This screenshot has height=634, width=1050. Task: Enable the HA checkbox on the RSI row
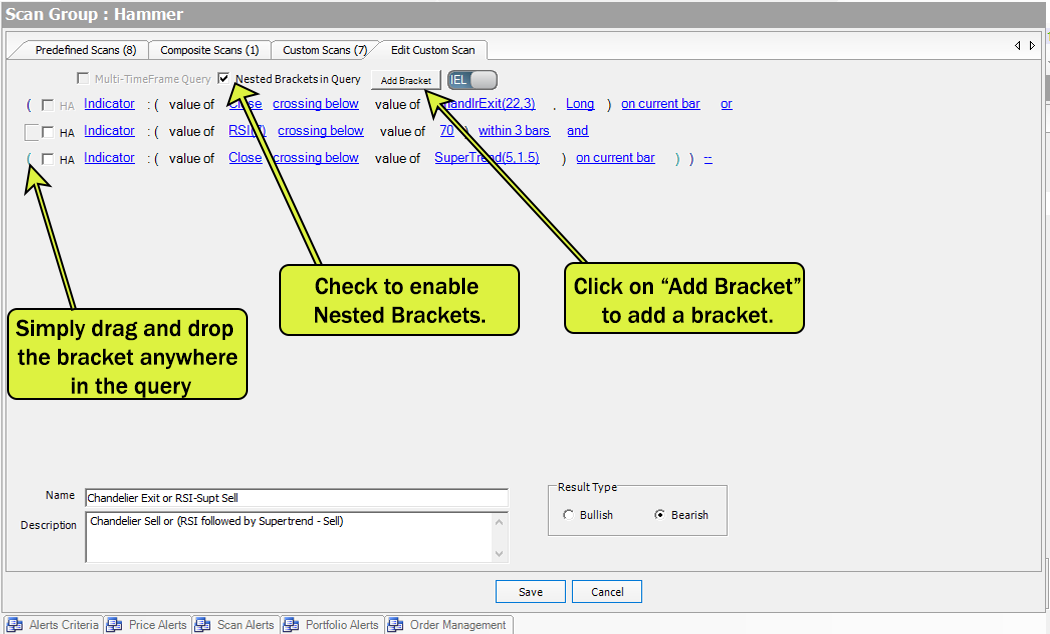pyautogui.click(x=47, y=132)
